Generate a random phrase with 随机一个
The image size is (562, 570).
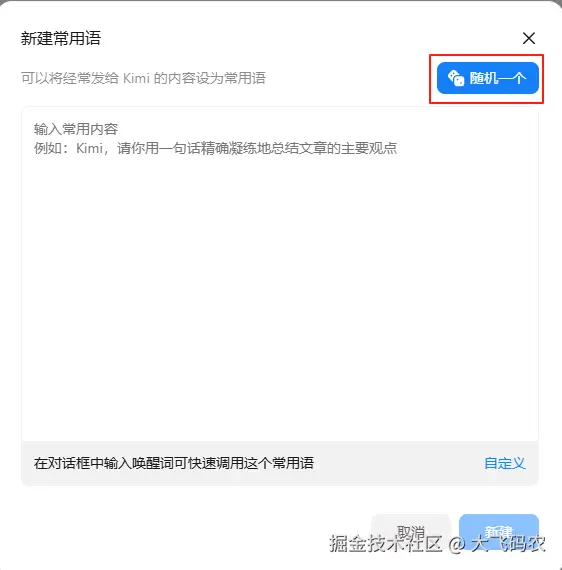pos(487,78)
